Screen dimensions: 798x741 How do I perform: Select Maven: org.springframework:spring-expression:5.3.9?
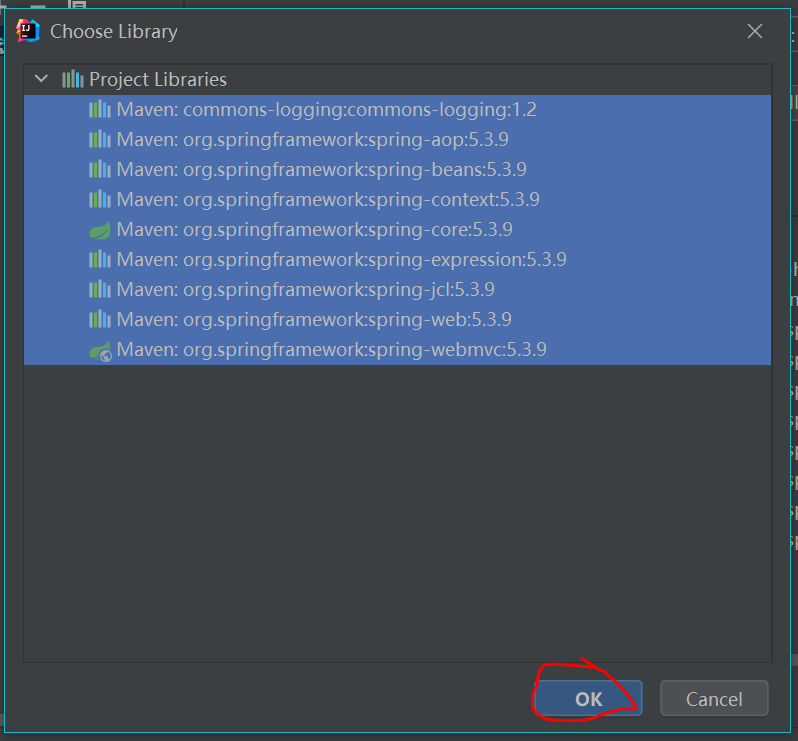click(x=397, y=260)
